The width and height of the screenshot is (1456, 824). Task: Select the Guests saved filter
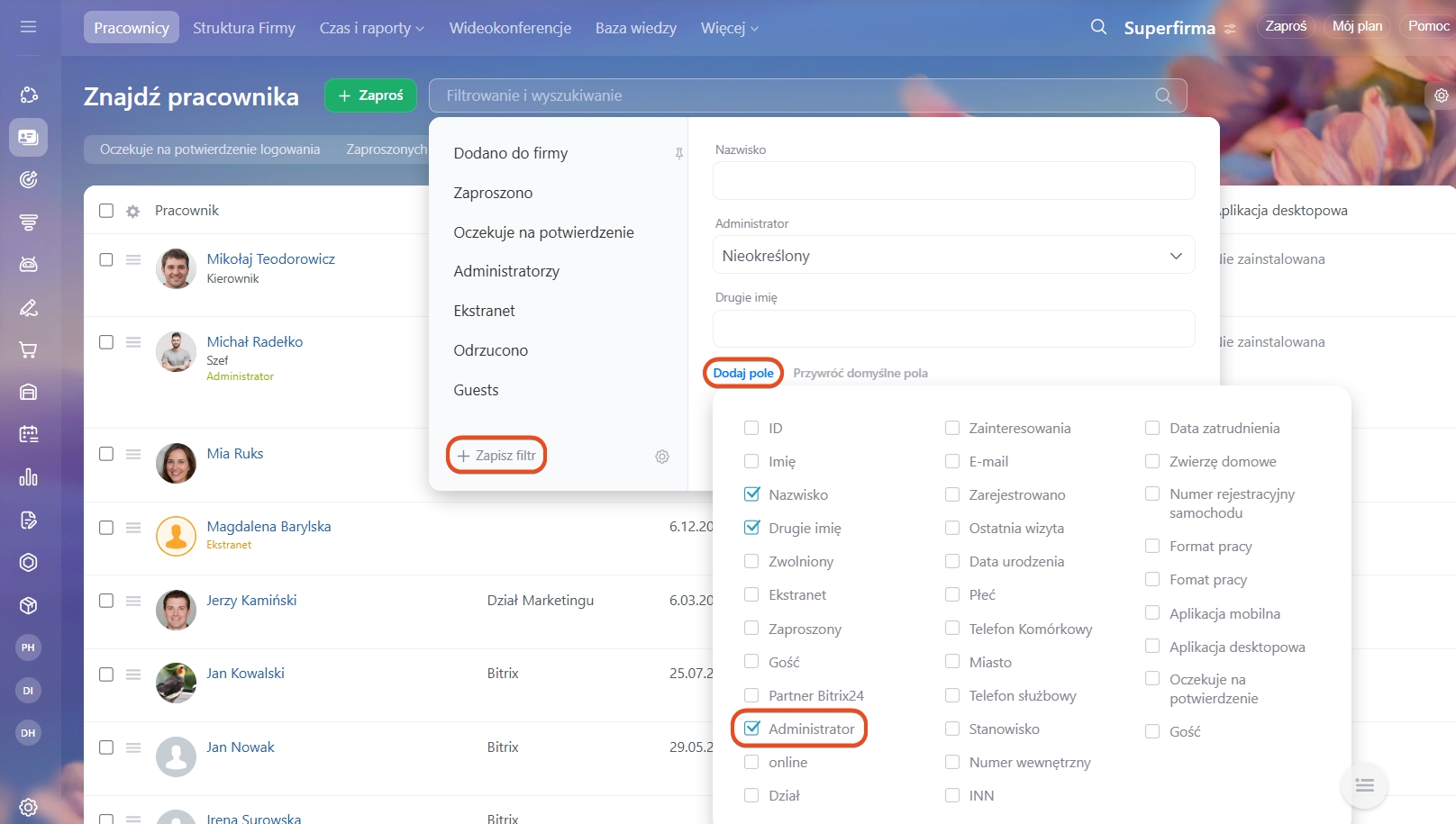click(x=476, y=390)
